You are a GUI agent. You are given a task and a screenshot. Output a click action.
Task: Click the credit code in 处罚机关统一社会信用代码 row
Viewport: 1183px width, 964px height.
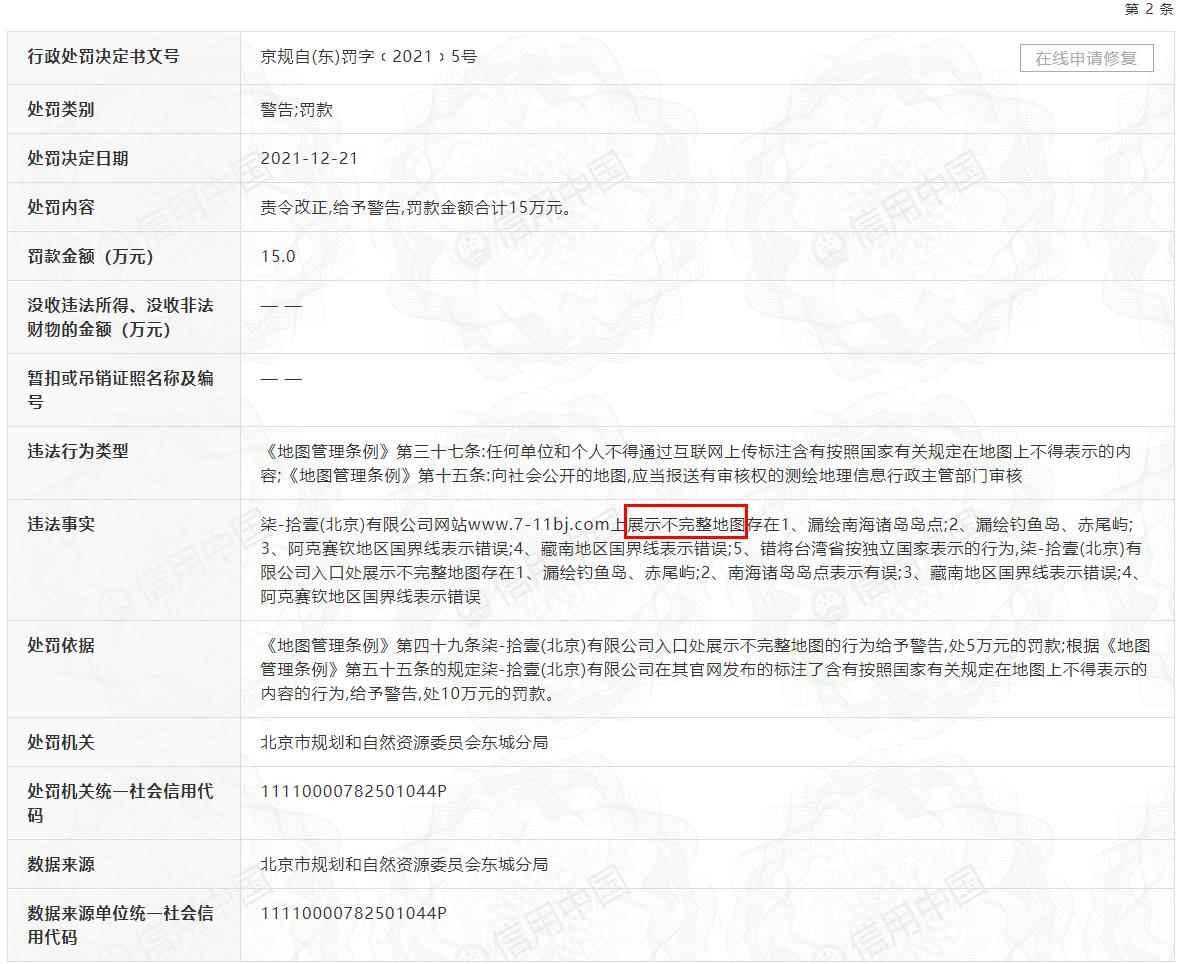click(353, 792)
